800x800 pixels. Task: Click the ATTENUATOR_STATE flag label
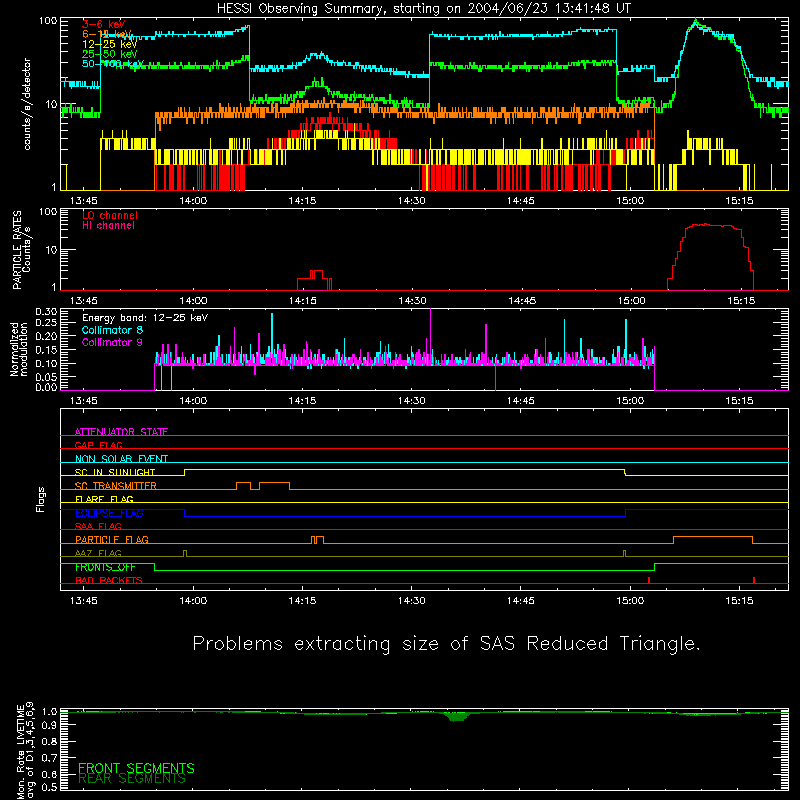click(121, 432)
